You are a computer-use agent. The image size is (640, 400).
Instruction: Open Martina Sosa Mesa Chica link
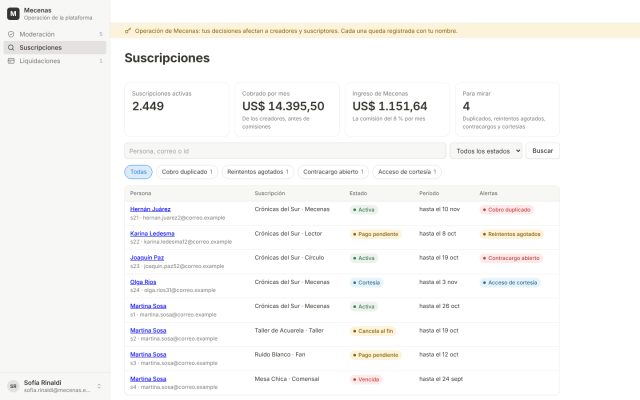pos(148,379)
